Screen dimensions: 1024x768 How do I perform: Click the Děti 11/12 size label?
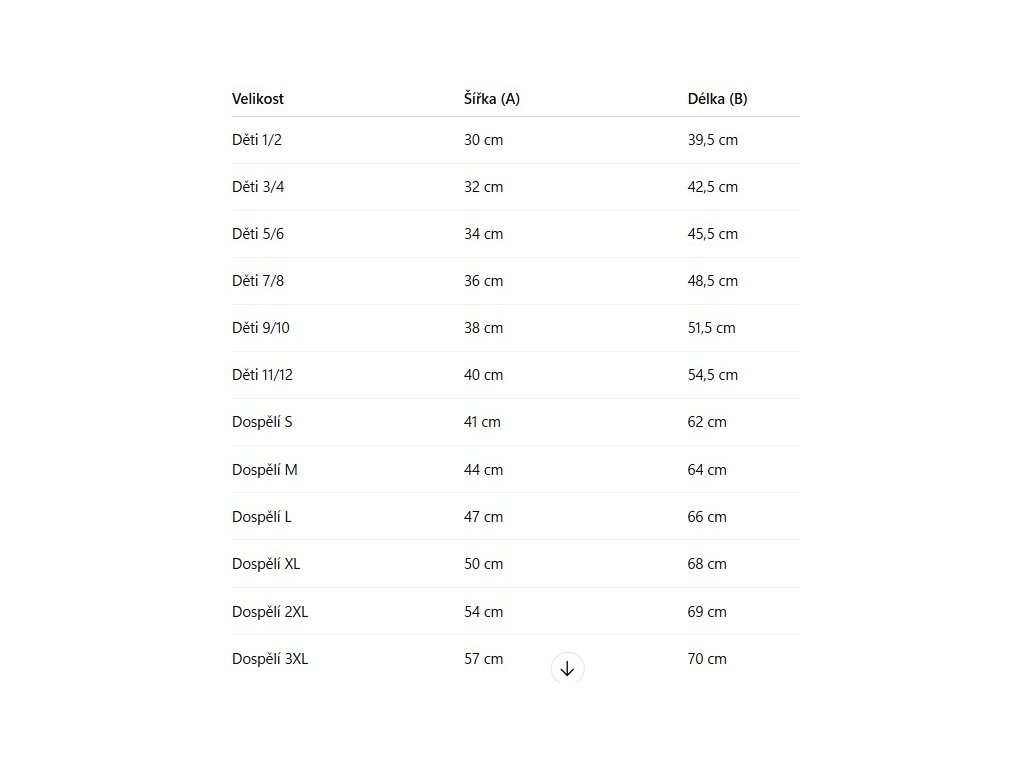(x=262, y=375)
